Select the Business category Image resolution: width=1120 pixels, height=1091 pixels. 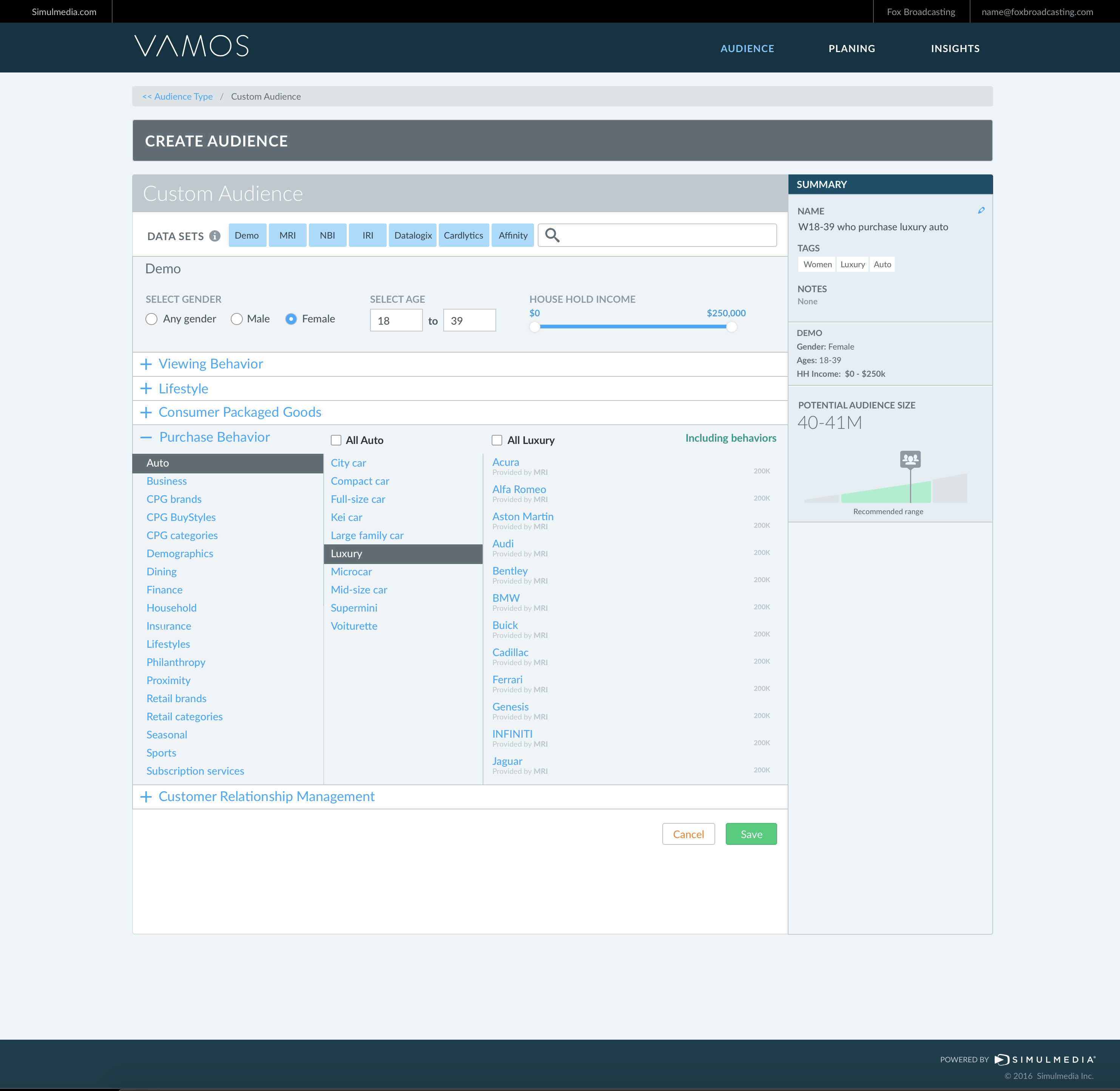166,481
